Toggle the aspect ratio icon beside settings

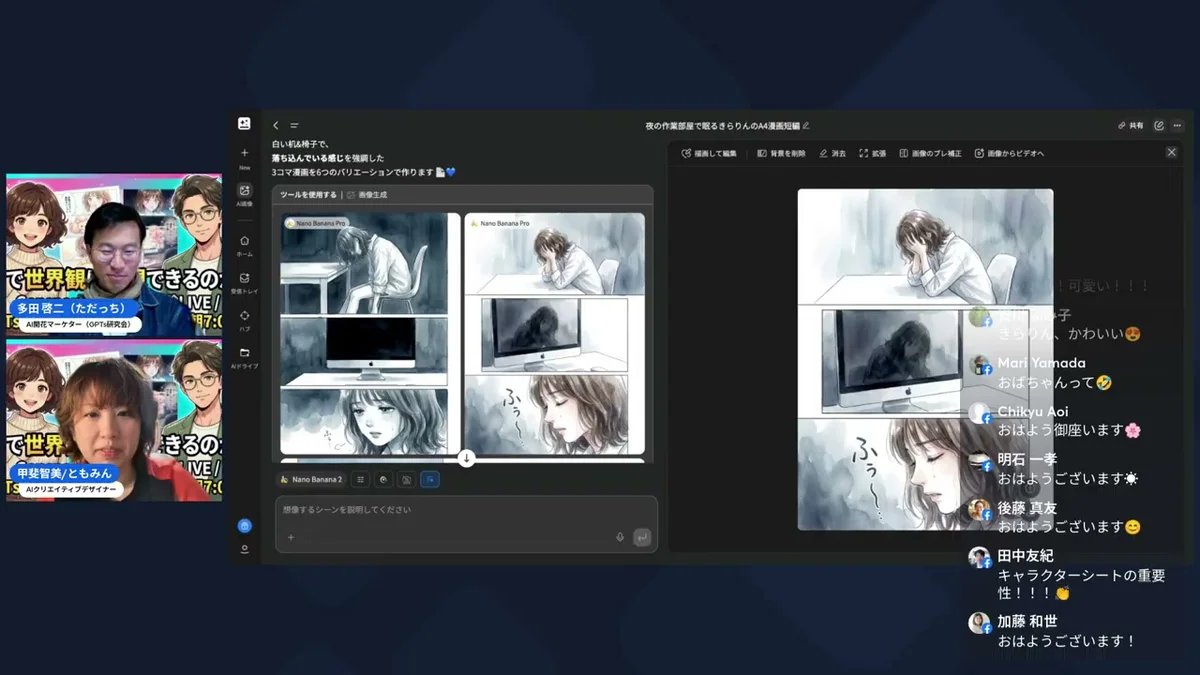coord(385,479)
